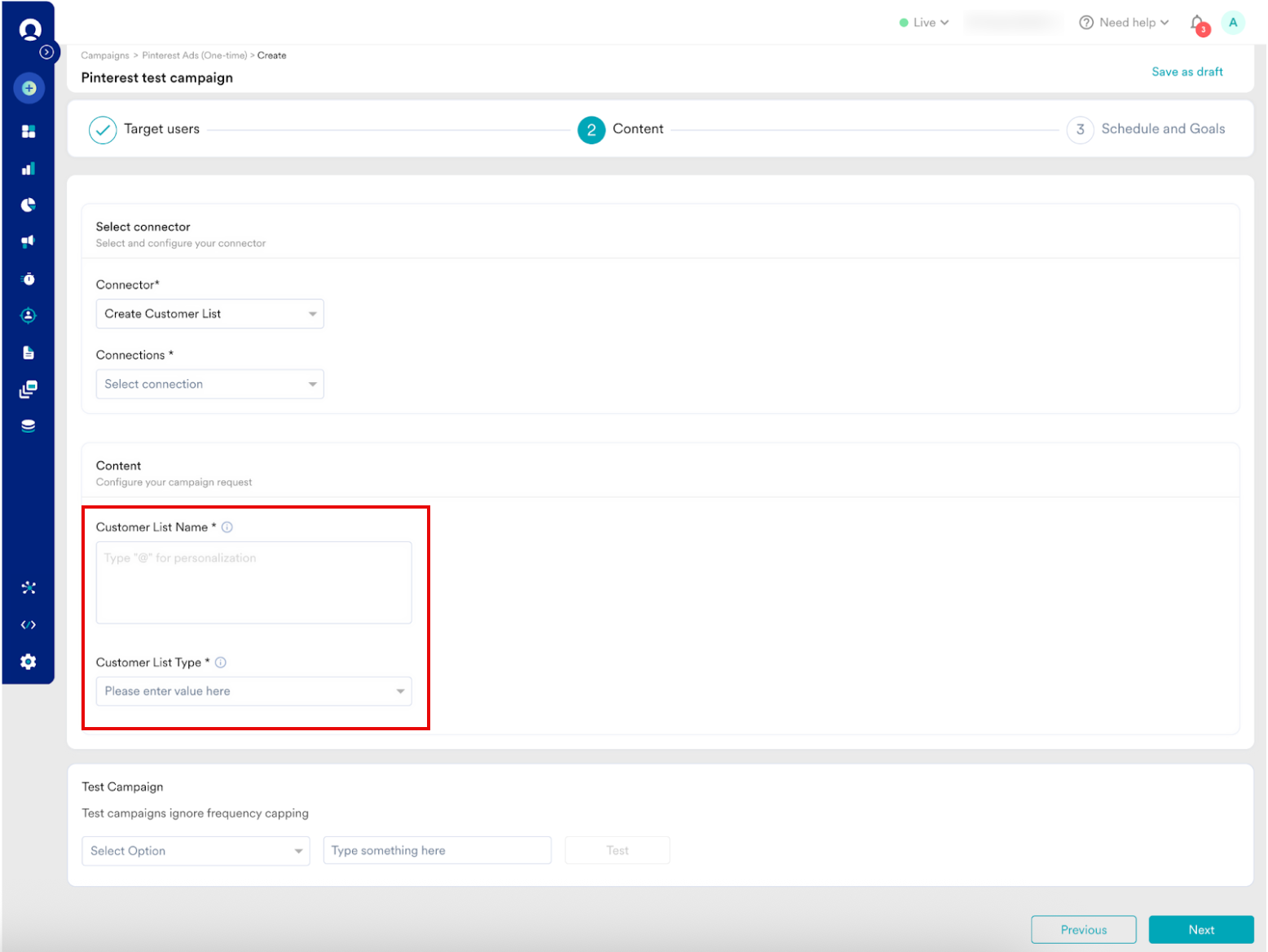Click the app logo in the sidebar
1268x952 pixels.
[30, 30]
